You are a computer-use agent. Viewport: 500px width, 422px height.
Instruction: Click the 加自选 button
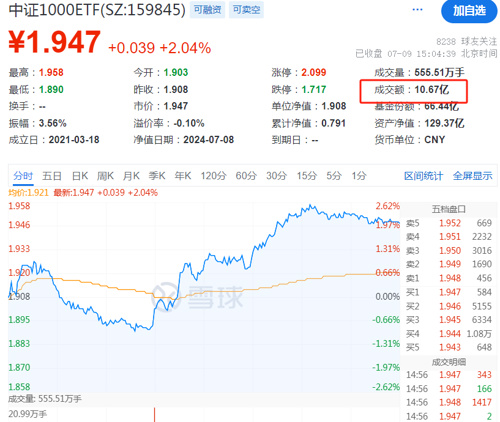click(469, 11)
